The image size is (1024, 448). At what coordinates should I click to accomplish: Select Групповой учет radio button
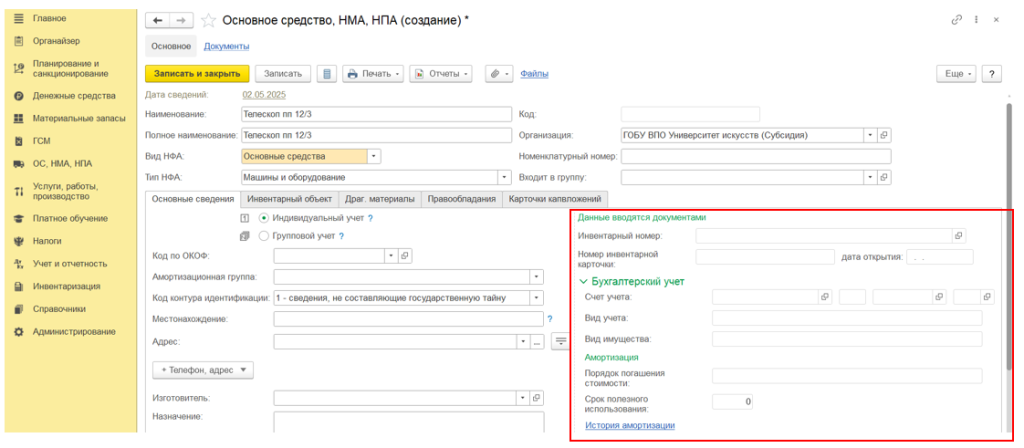click(264, 236)
